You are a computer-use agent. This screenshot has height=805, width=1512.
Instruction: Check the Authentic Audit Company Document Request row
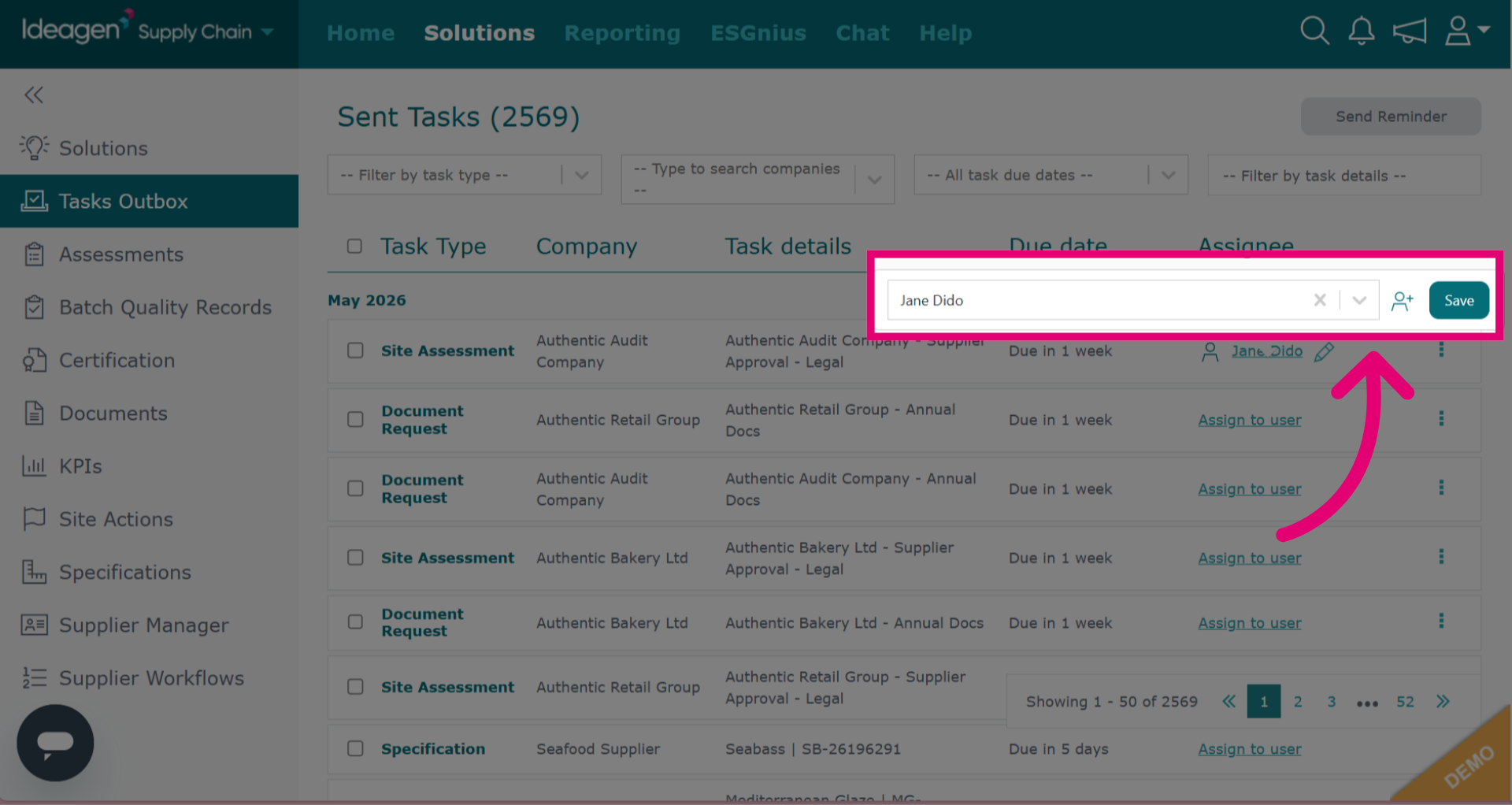click(355, 488)
